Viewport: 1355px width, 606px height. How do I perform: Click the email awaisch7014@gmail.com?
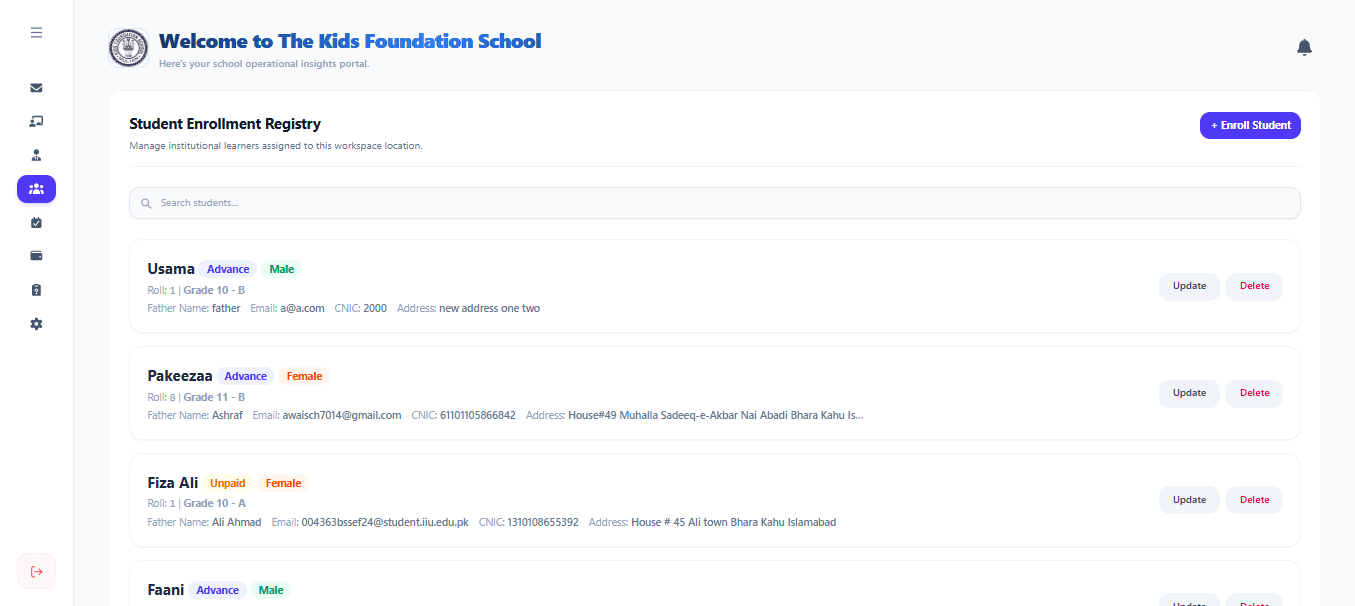pos(341,415)
